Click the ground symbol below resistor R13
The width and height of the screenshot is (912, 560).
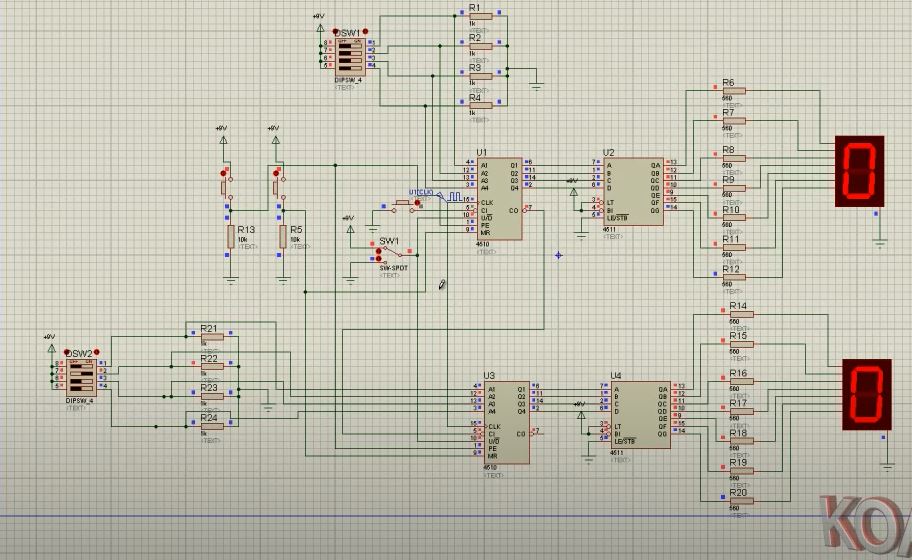pyautogui.click(x=231, y=281)
